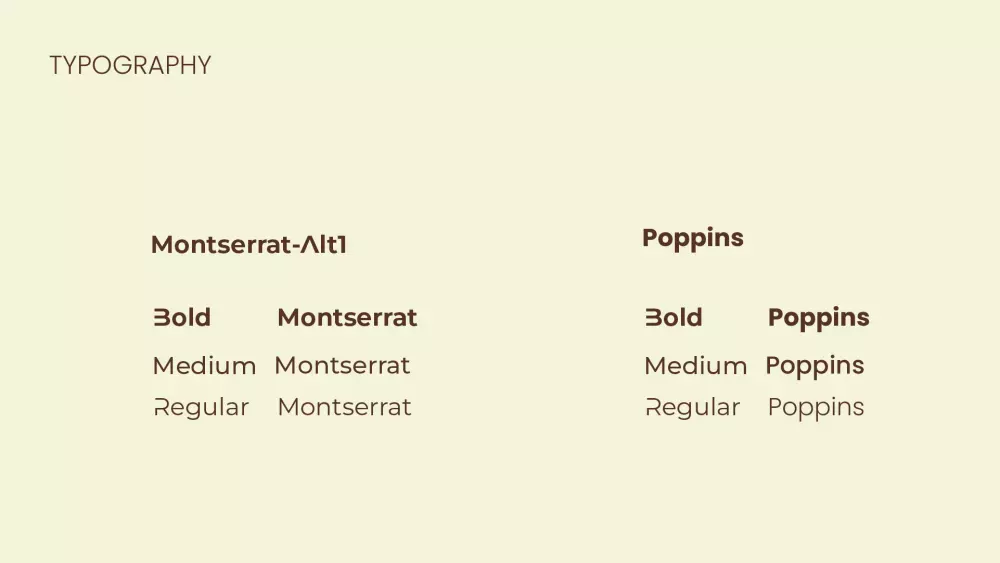Image resolution: width=1000 pixels, height=563 pixels.
Task: Click the Medium label under Montserrat-Alt1
Action: [x=204, y=366]
